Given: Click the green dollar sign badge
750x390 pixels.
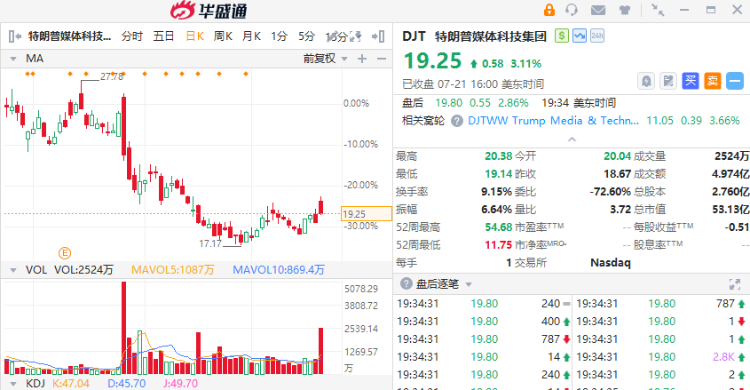Looking at the screenshot, I should [x=562, y=36].
